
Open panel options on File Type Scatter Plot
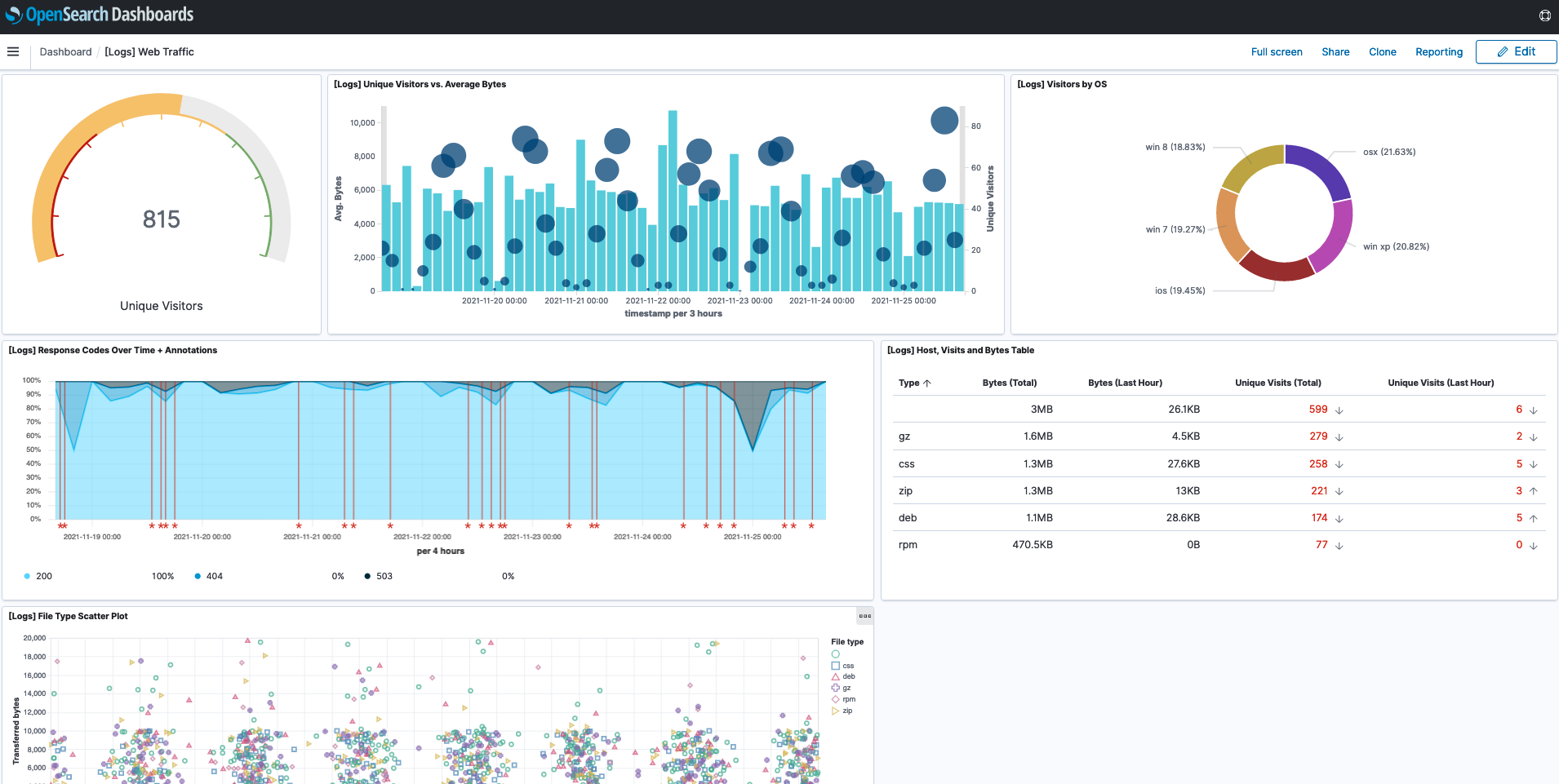pos(864,616)
